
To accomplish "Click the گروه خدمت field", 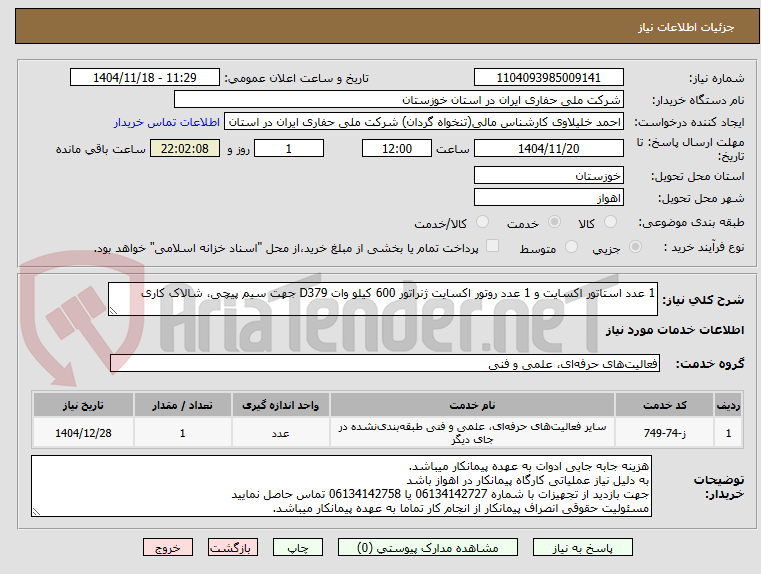I will click(384, 363).
